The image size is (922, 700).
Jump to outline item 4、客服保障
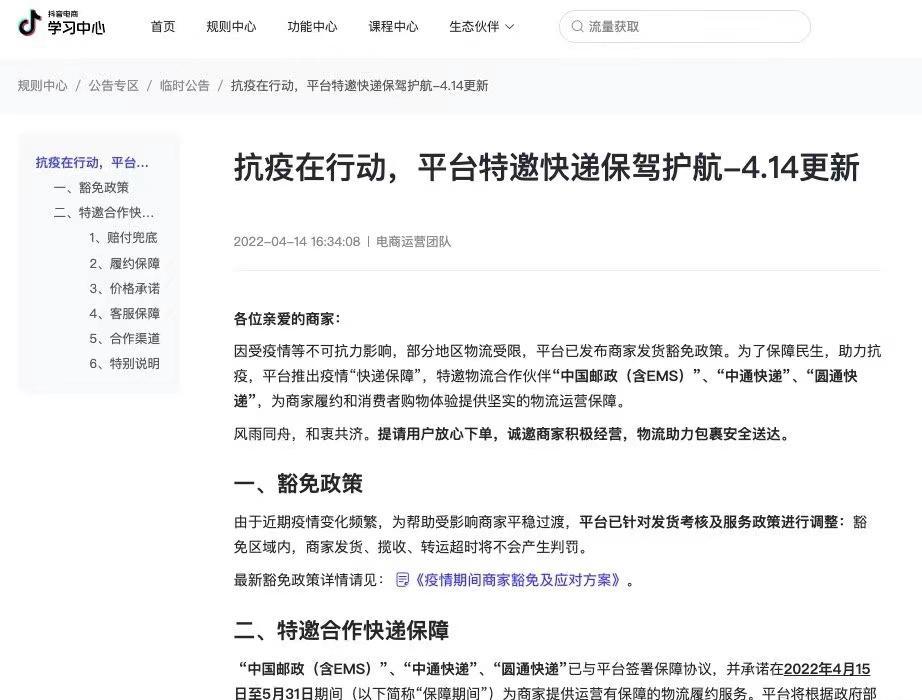pos(125,314)
